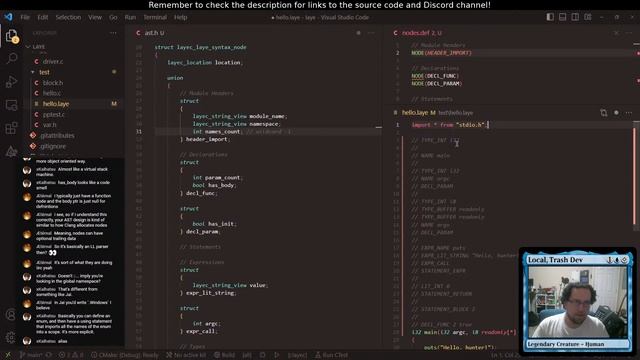Open the CMake triangle icon in activity bar
640x360 pixels.
click(x=12, y=151)
